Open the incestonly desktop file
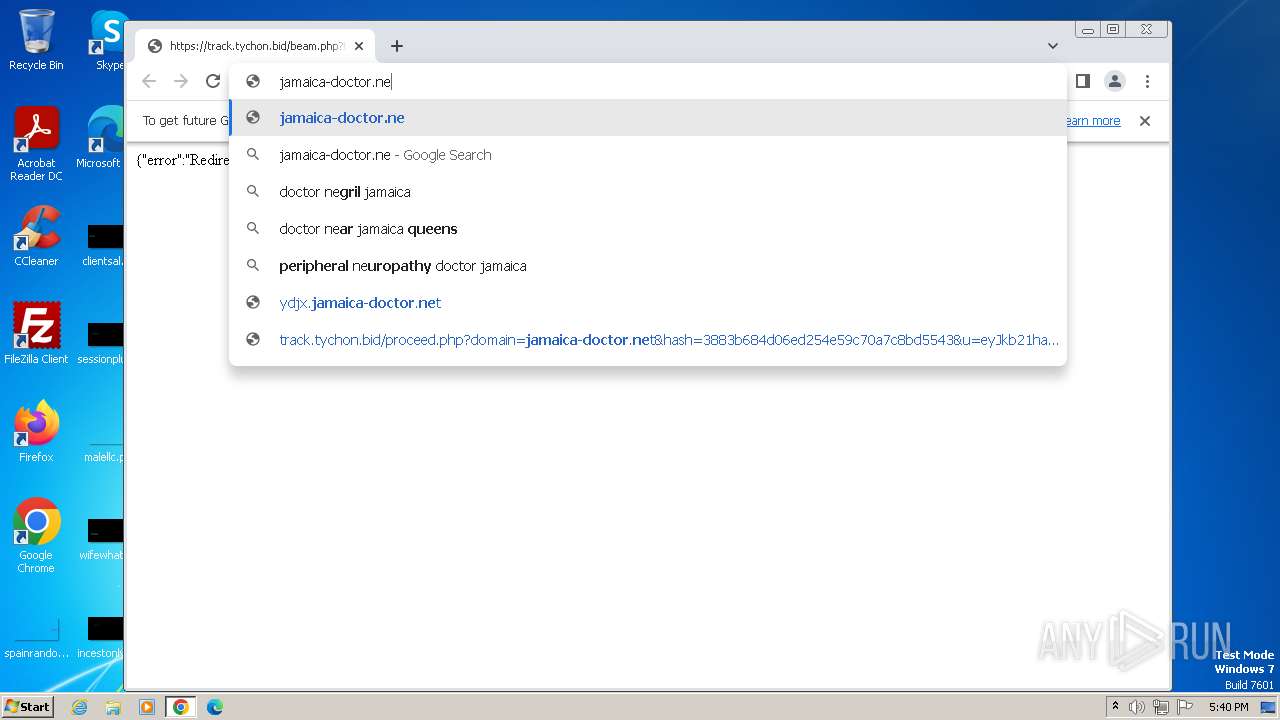The height and width of the screenshot is (720, 1280). coord(102,637)
